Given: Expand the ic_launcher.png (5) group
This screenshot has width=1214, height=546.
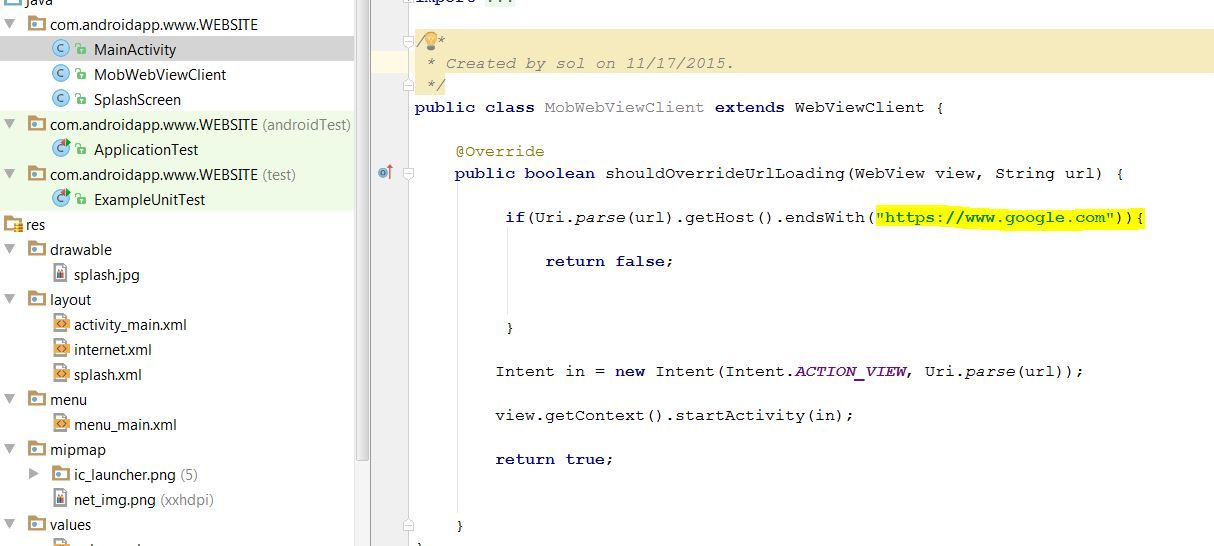Looking at the screenshot, I should [34, 474].
